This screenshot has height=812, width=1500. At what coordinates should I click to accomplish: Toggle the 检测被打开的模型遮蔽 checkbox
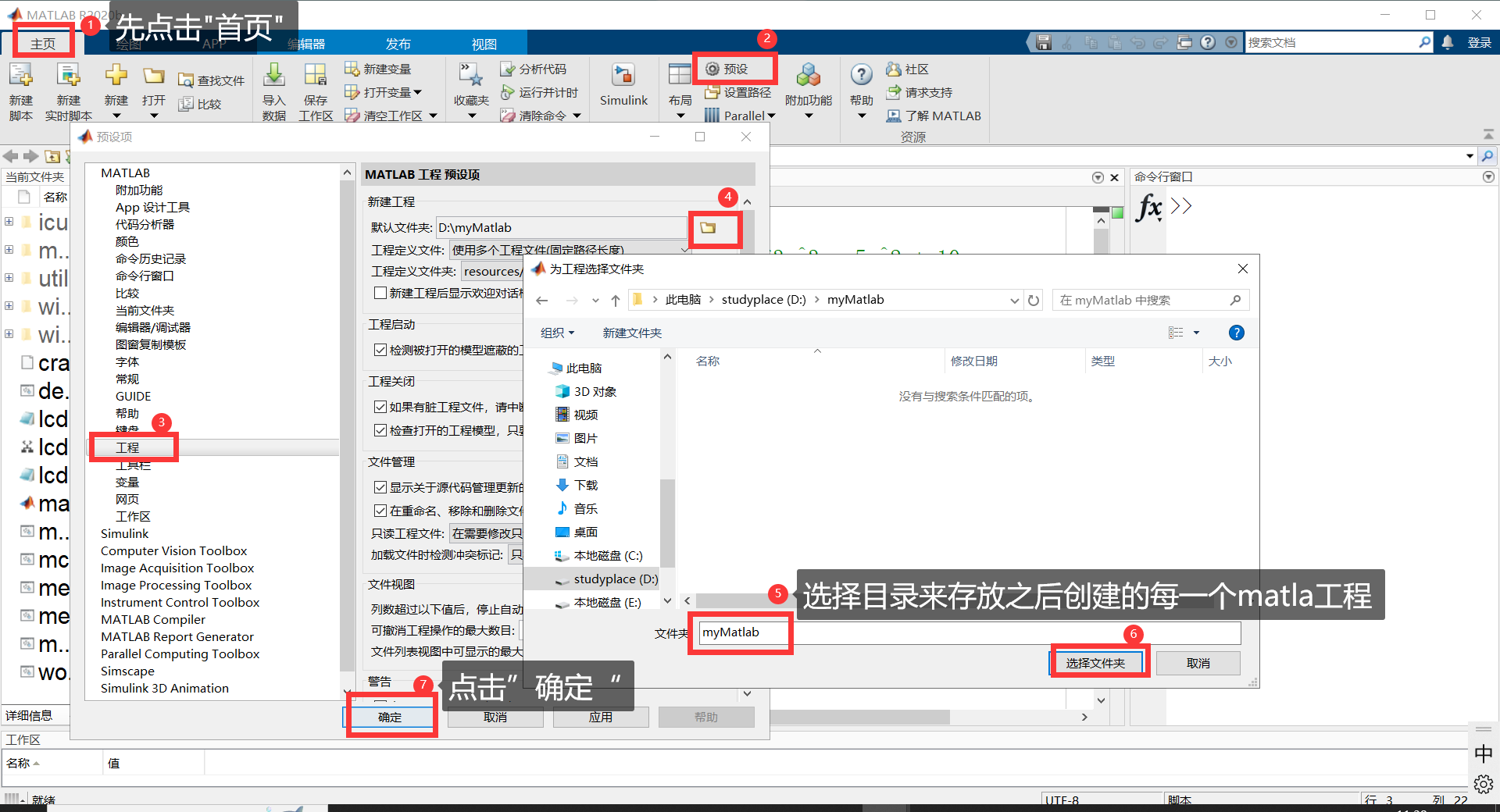(380, 349)
